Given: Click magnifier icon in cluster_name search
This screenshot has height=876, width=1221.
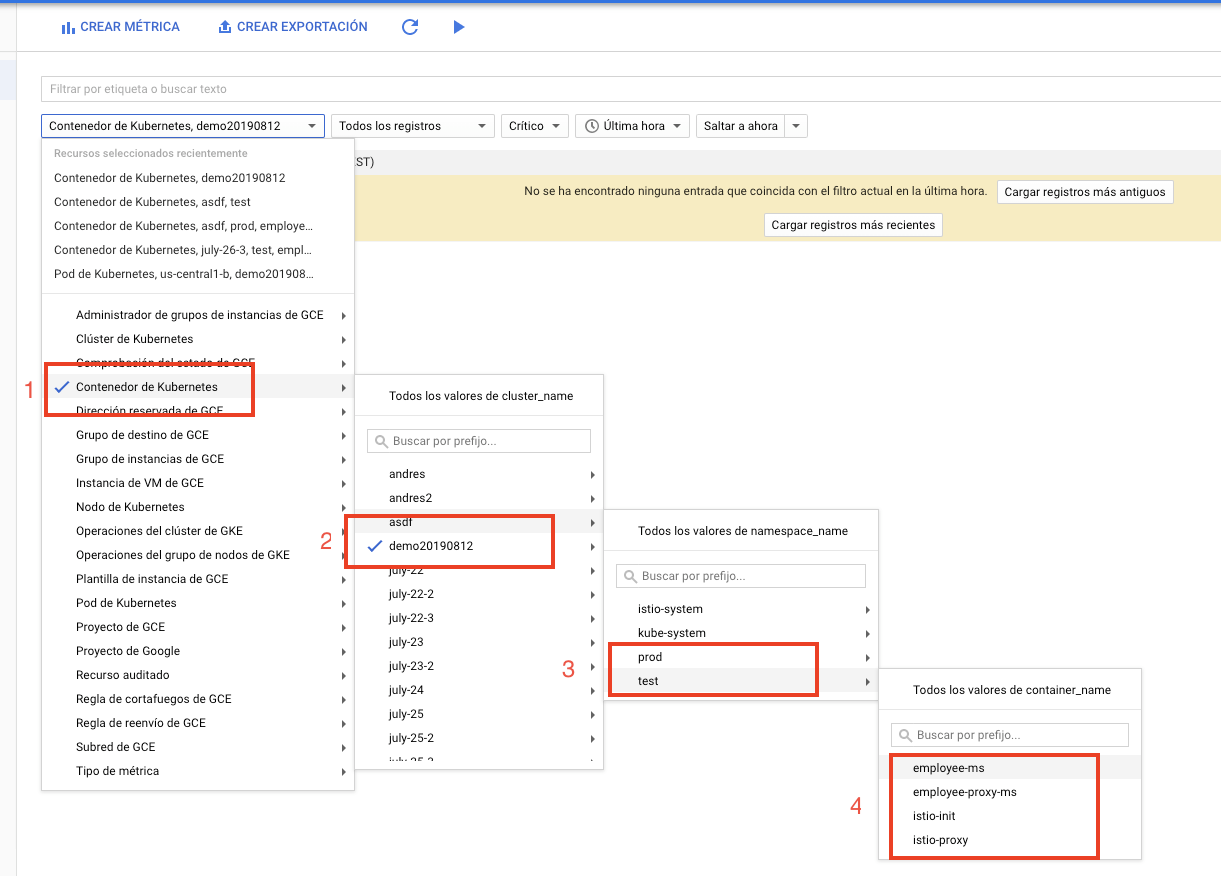Looking at the screenshot, I should (x=380, y=441).
